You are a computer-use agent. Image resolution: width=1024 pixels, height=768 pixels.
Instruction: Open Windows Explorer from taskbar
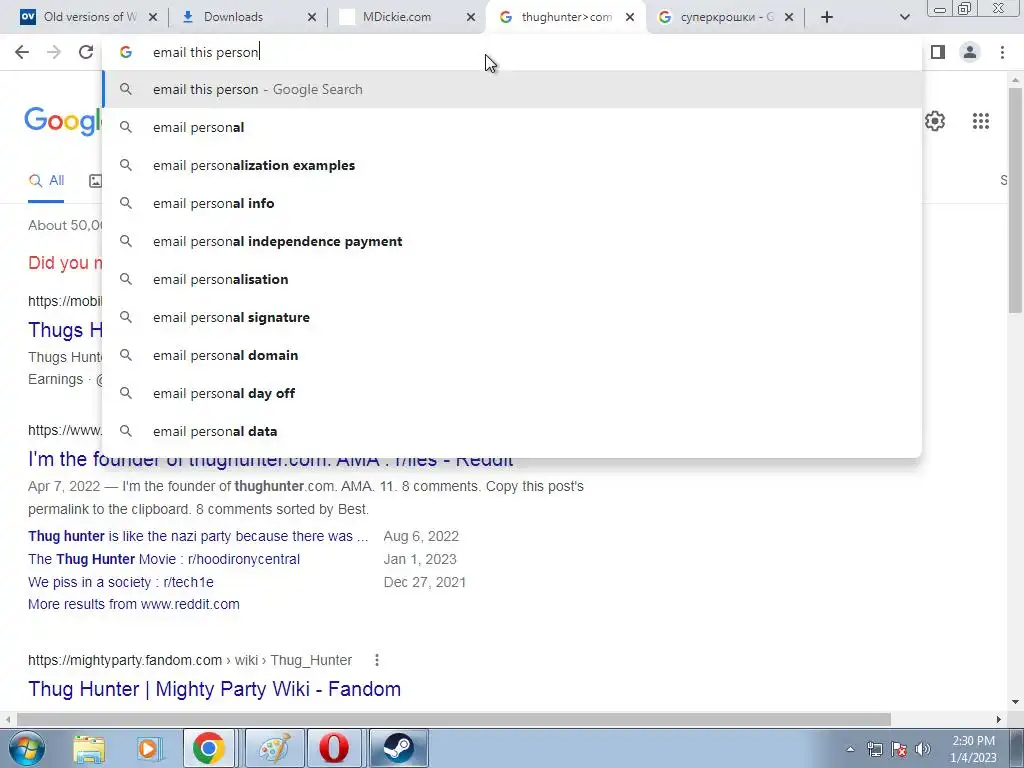coord(89,748)
